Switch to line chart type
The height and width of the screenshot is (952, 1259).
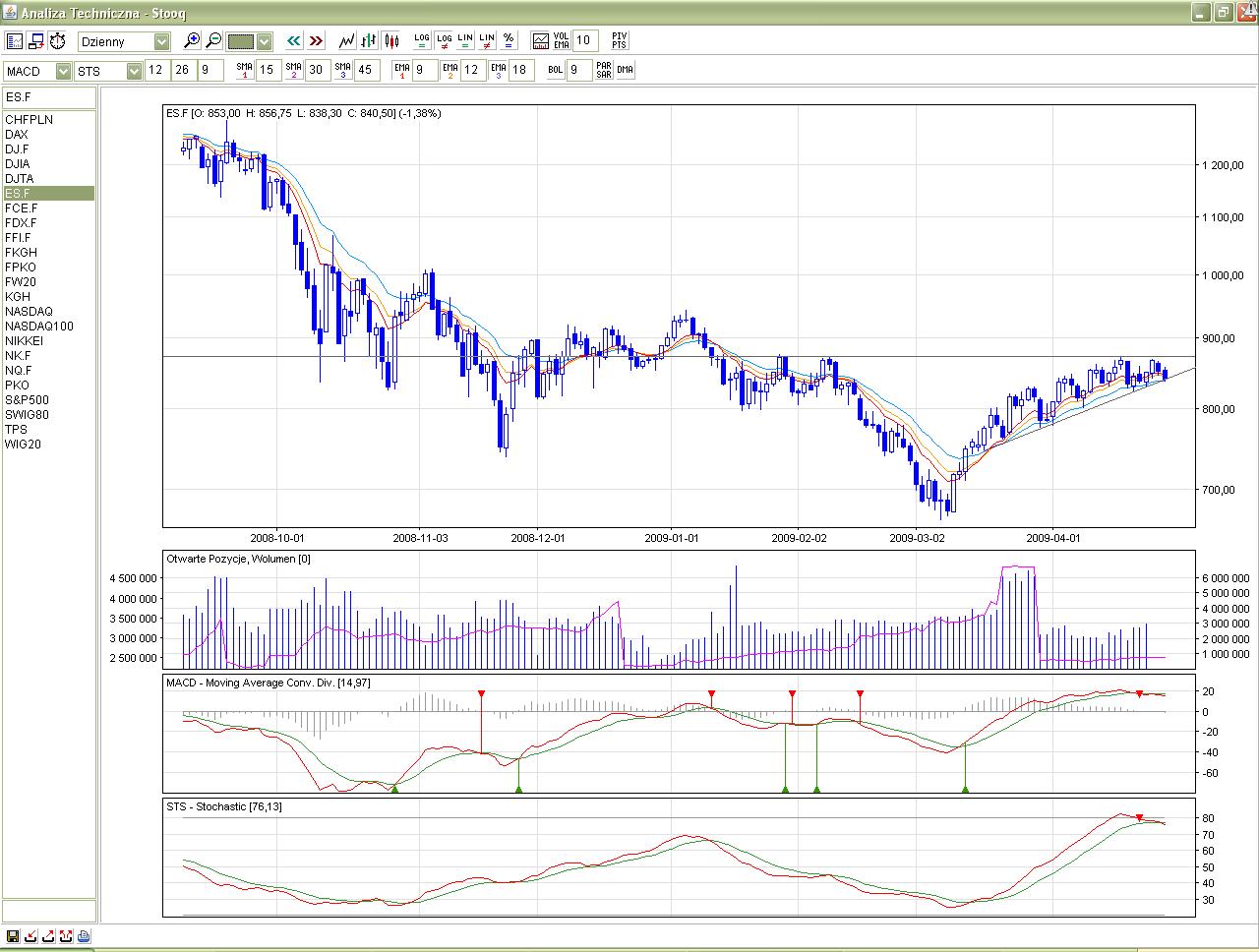[x=346, y=41]
